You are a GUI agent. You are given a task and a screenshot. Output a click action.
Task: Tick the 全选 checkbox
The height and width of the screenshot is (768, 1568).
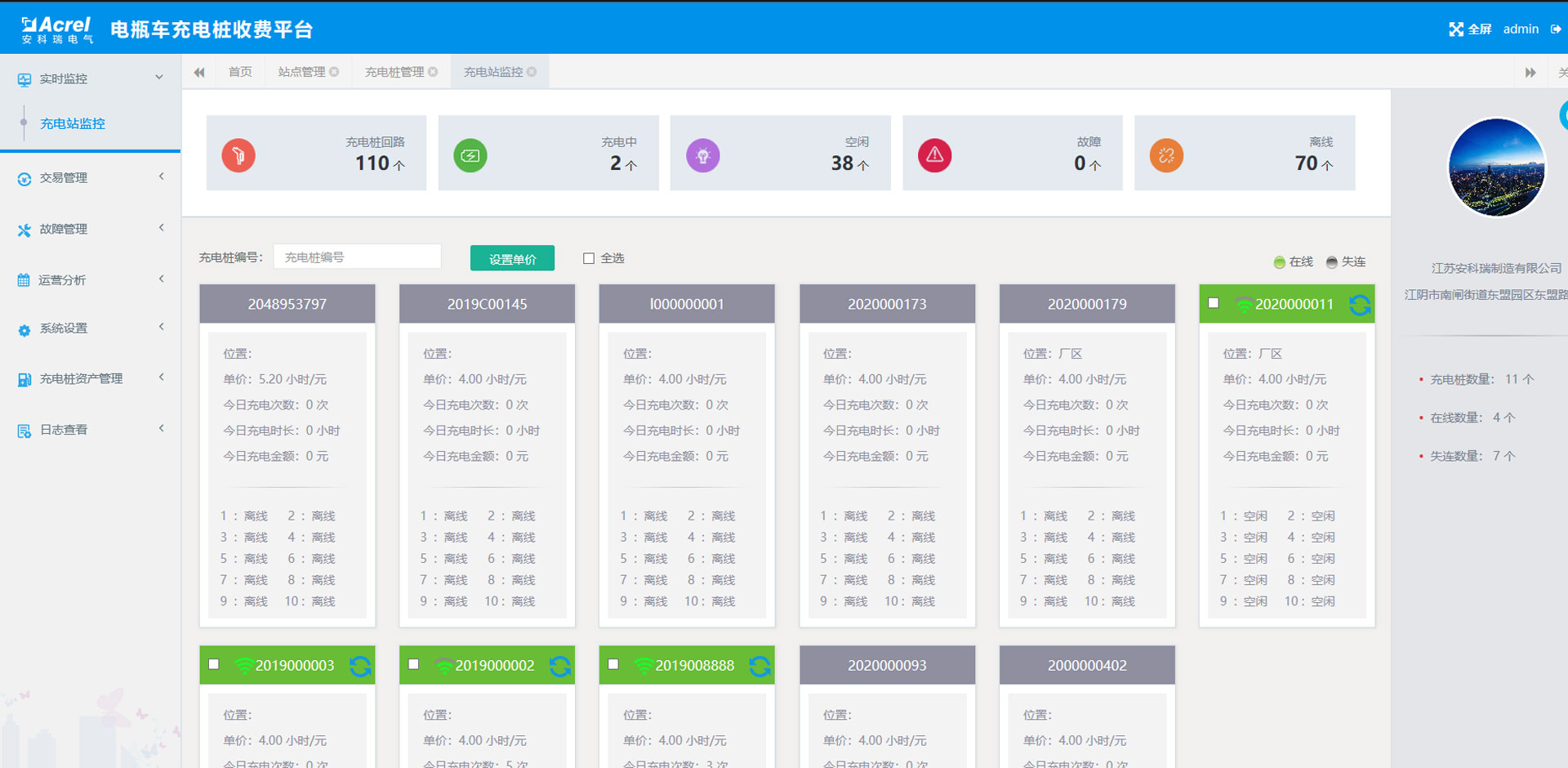[x=589, y=258]
